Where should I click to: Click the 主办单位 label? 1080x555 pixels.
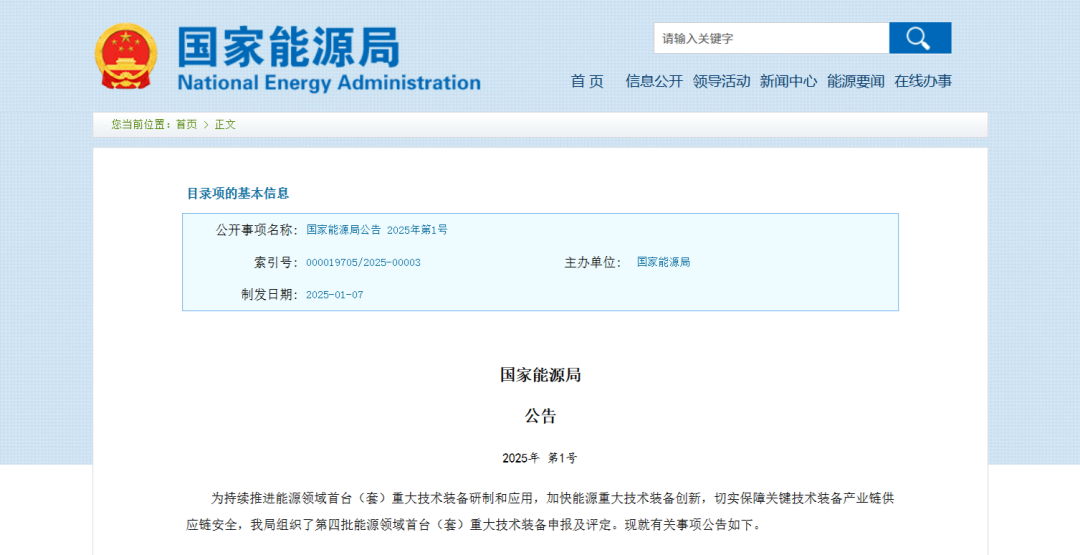[x=593, y=262]
